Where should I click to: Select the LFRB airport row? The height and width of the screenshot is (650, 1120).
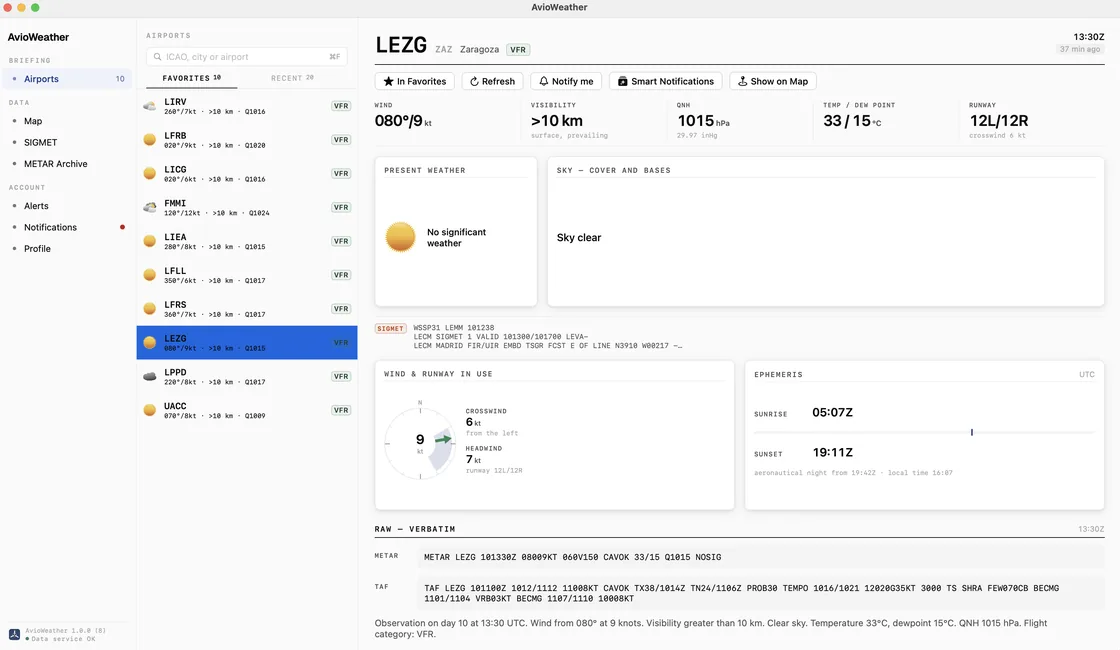(246, 140)
